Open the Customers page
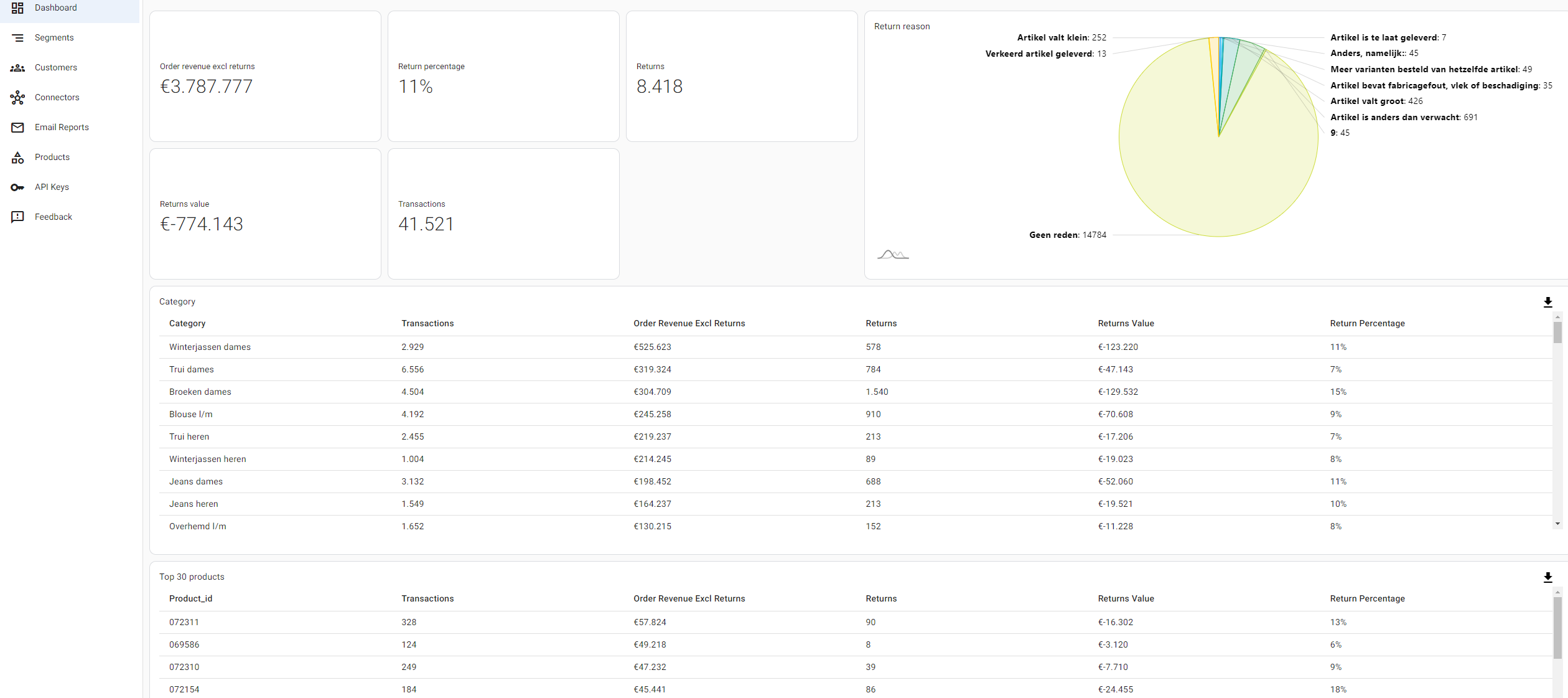 click(56, 67)
